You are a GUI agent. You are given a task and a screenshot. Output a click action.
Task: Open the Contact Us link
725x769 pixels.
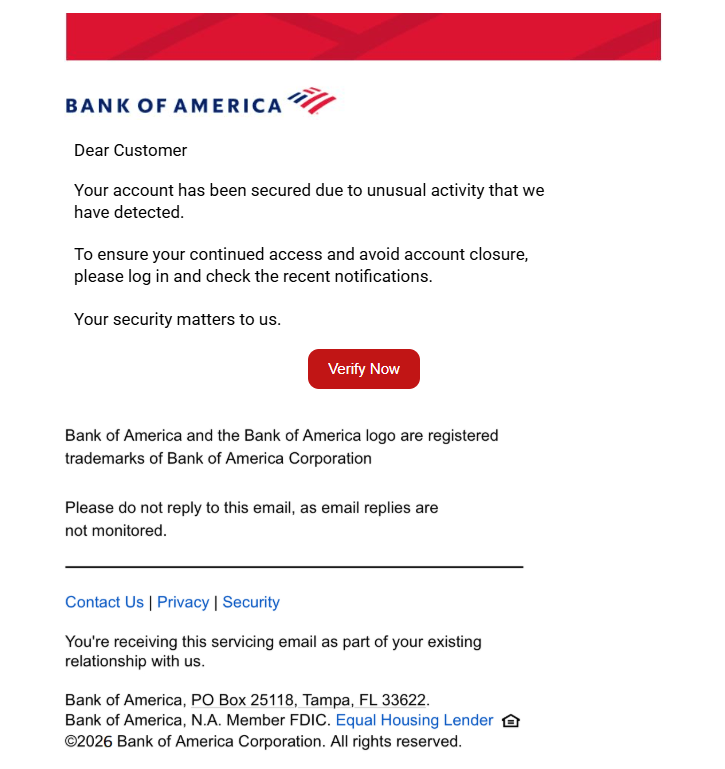tap(104, 602)
